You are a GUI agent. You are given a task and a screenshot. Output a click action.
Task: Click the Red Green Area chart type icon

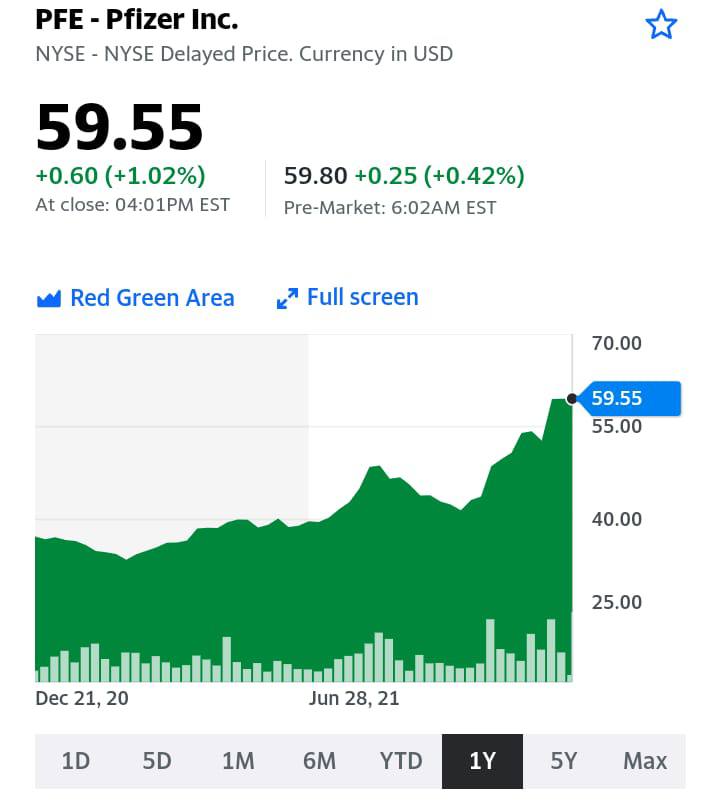49,299
